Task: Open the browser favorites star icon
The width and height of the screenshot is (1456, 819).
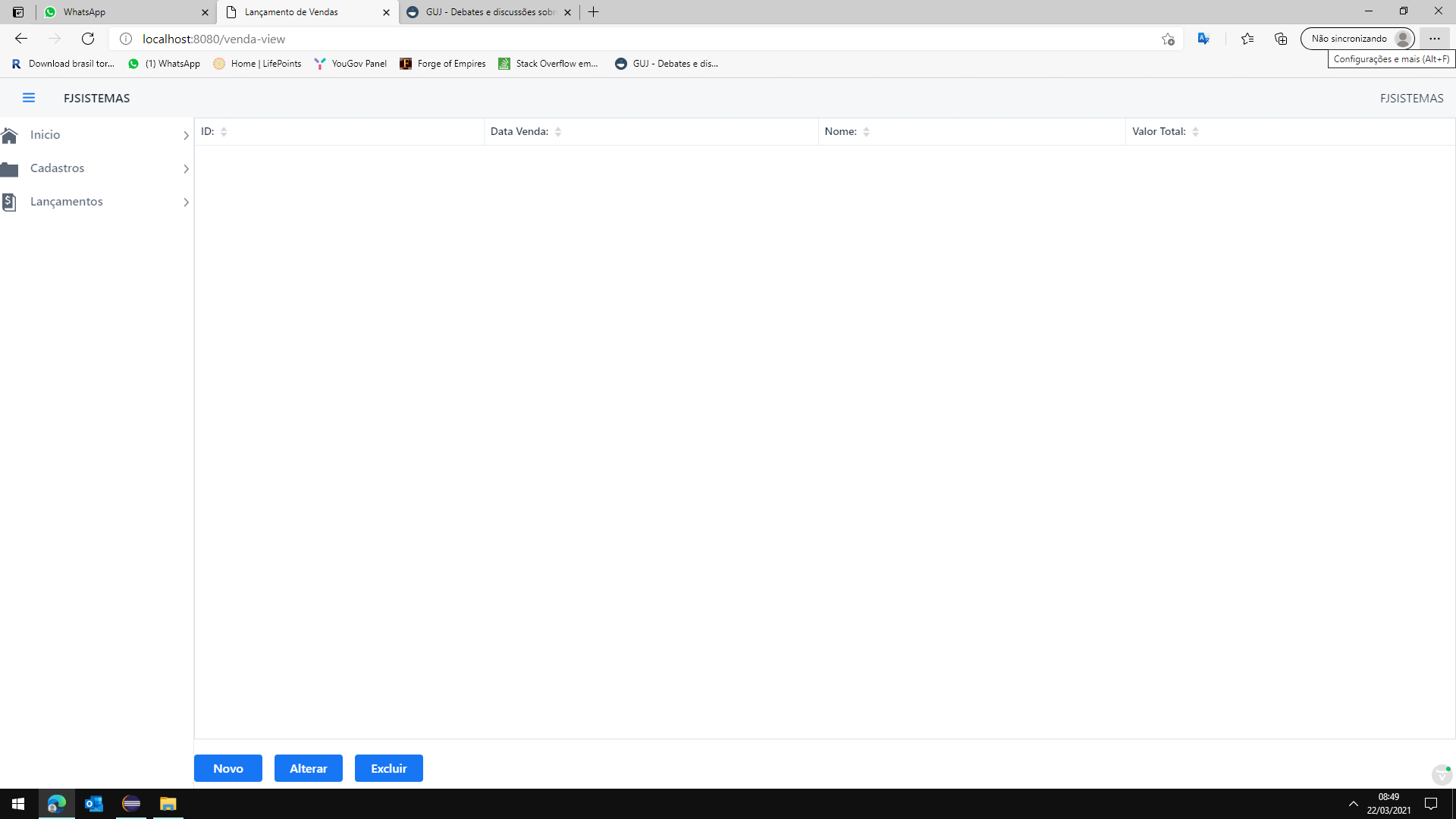Action: tap(1247, 39)
